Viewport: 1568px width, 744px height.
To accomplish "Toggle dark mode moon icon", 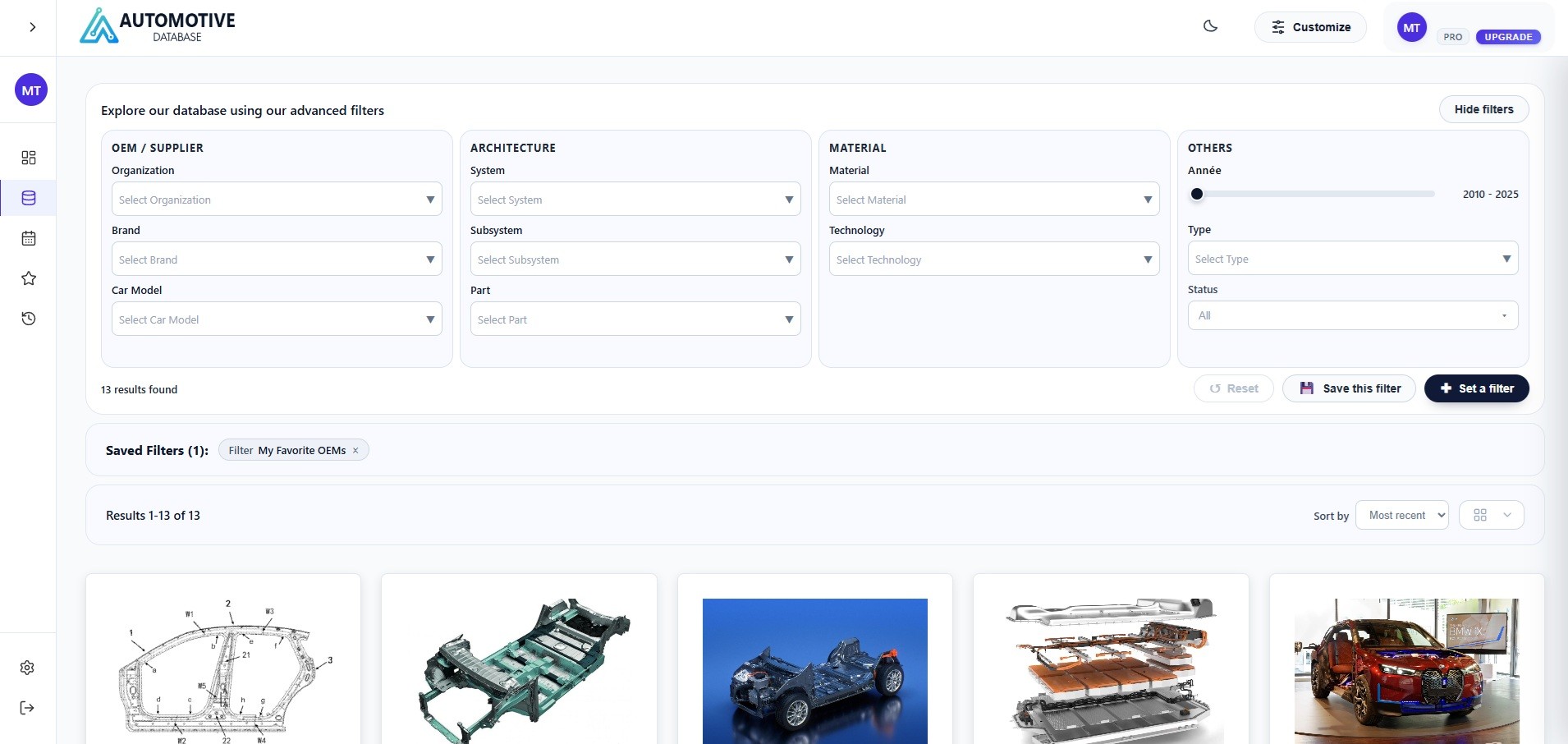I will pos(1210,26).
